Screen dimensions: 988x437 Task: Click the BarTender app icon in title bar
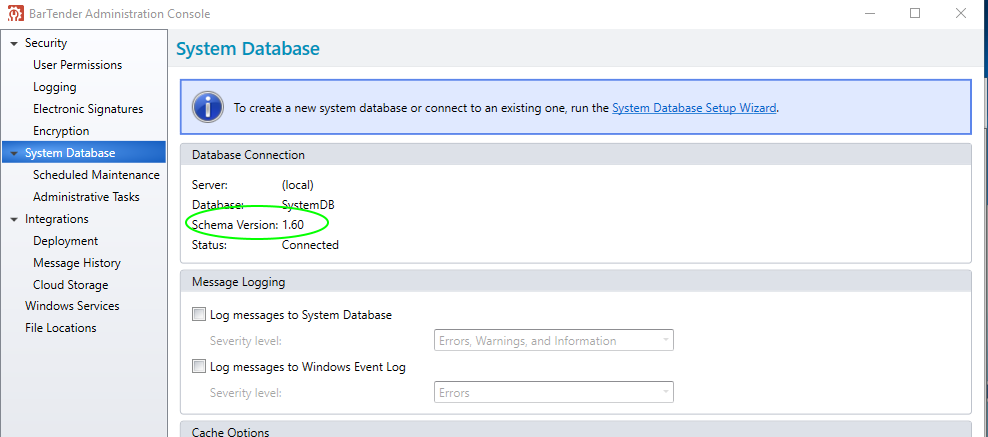(x=16, y=13)
